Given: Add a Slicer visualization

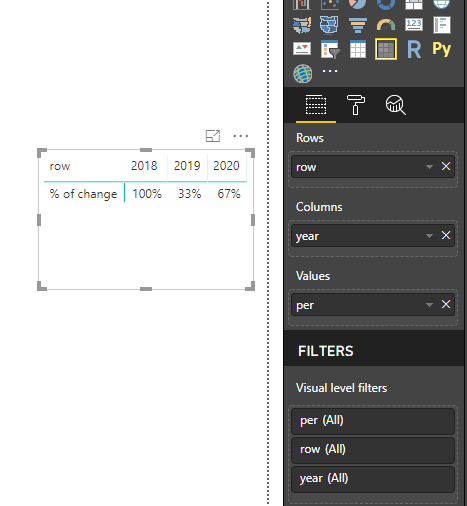Looking at the screenshot, I should (x=330, y=49).
